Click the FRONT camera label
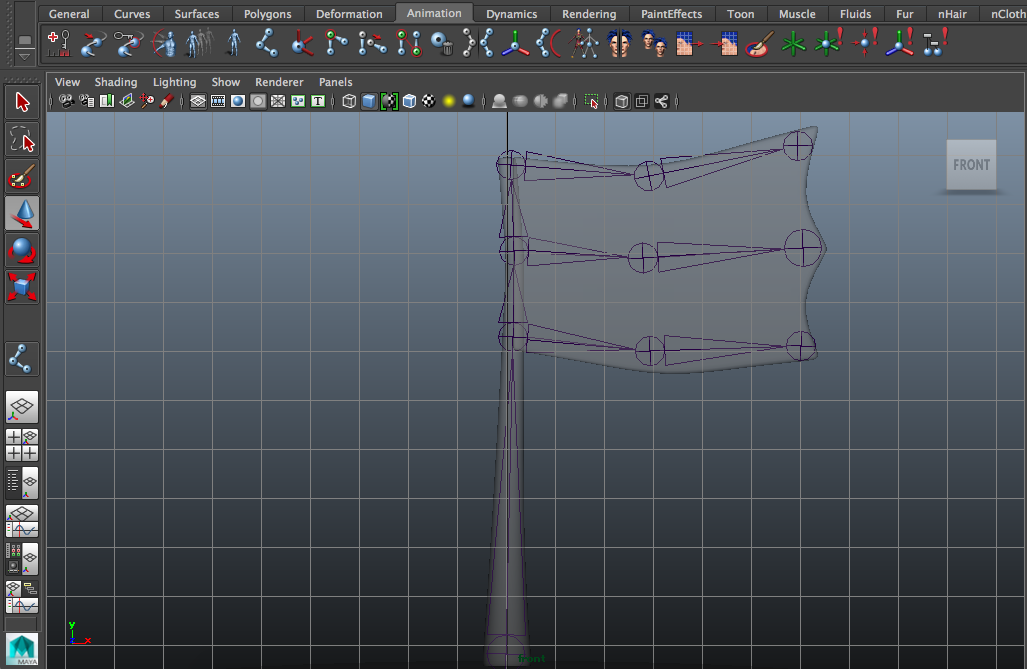 pos(970,164)
